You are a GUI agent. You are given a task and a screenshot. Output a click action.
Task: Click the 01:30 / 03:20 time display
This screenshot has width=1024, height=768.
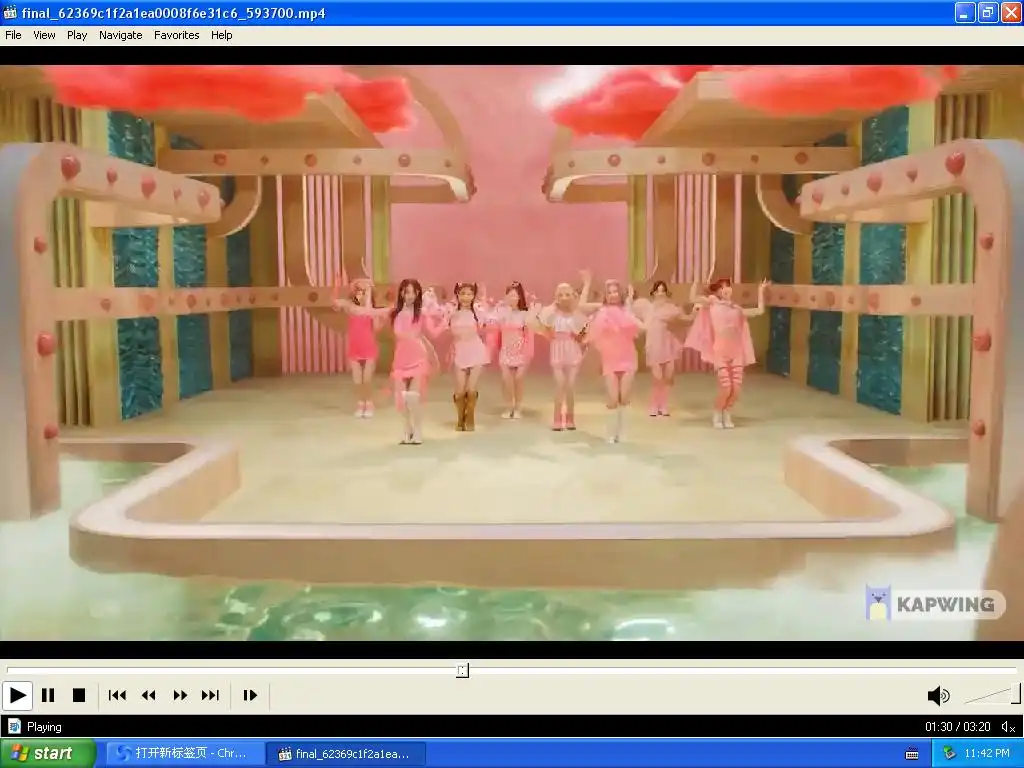[957, 727]
